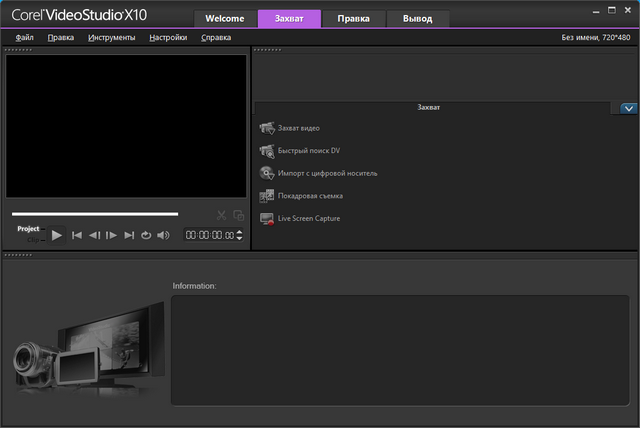Viewport: 640px width, 428px height.
Task: Click the scissors split clip icon
Action: coord(222,215)
